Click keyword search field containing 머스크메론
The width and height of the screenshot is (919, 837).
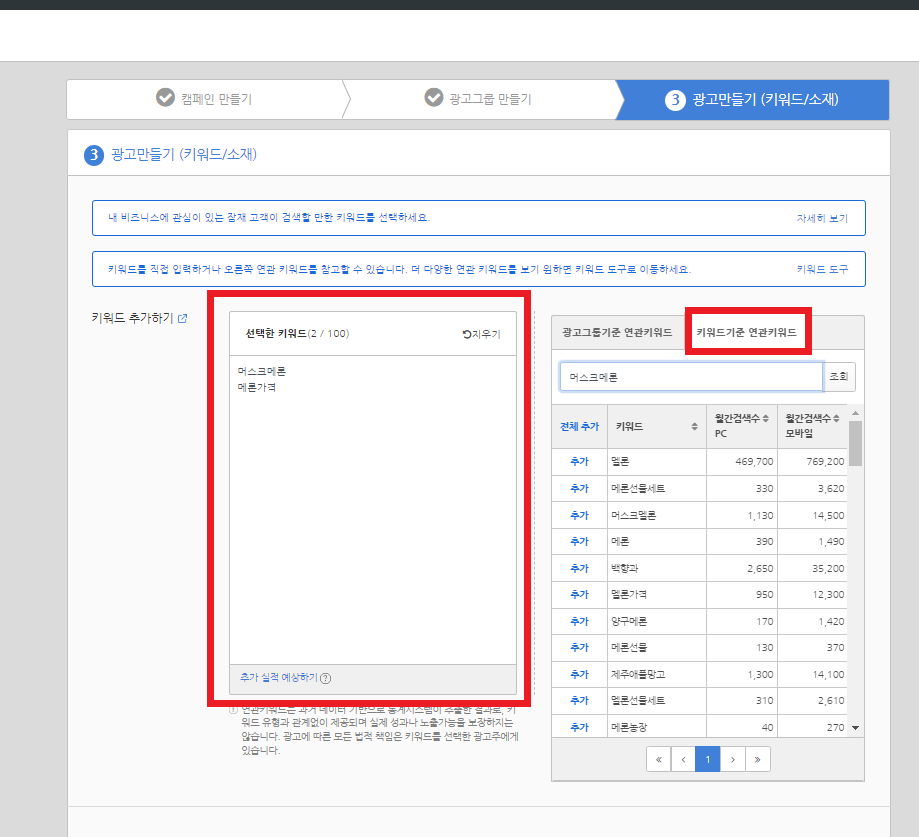tap(692, 377)
